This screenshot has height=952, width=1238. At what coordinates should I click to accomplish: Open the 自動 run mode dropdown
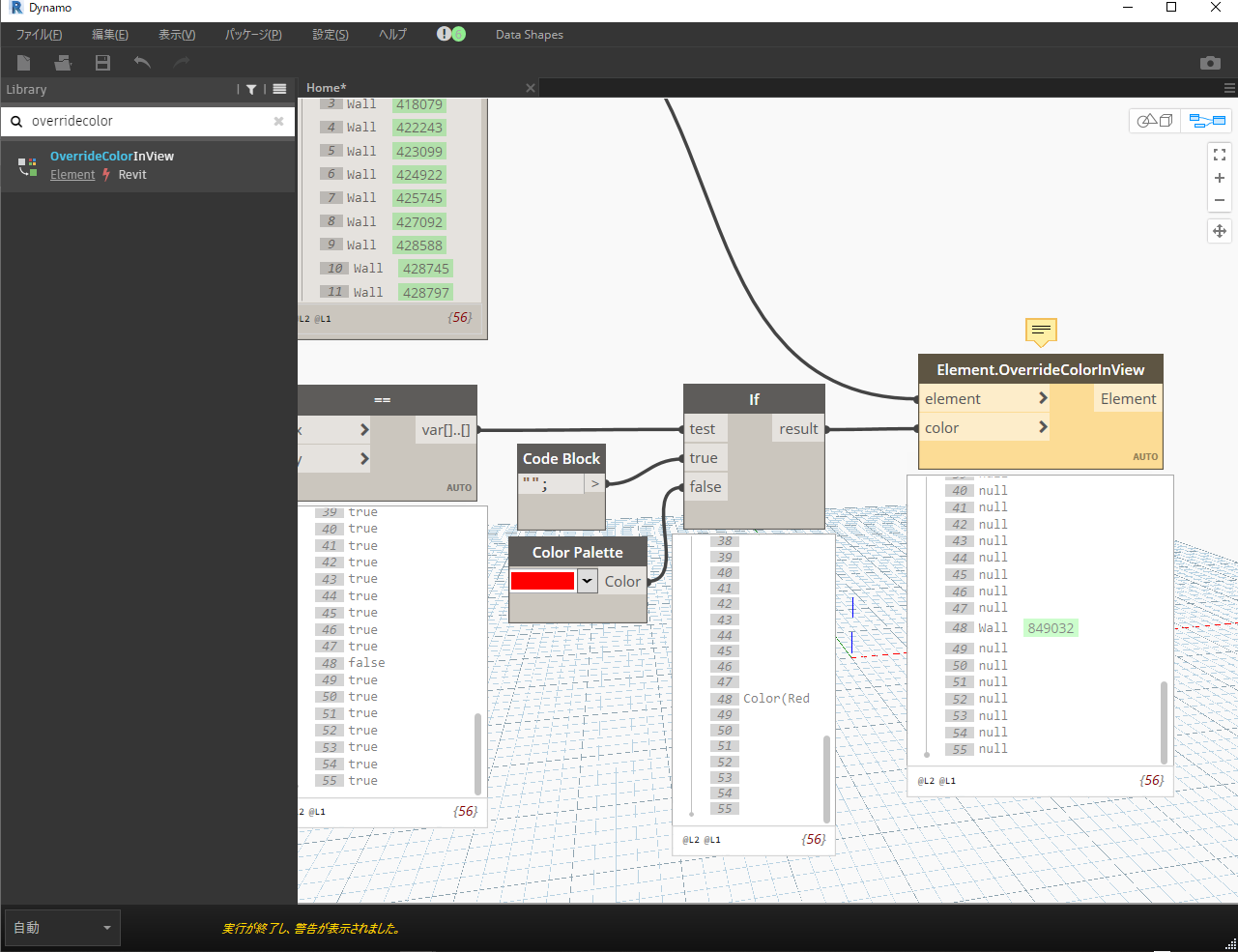point(63,928)
